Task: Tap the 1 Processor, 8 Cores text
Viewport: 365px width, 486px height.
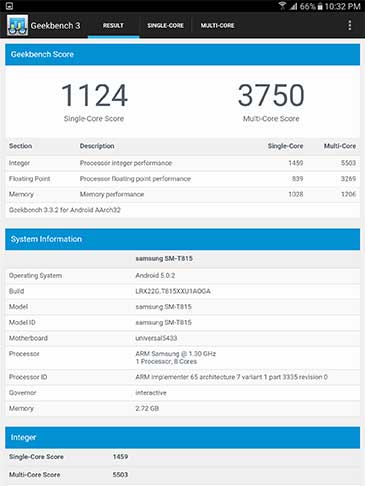Action: click(x=166, y=362)
